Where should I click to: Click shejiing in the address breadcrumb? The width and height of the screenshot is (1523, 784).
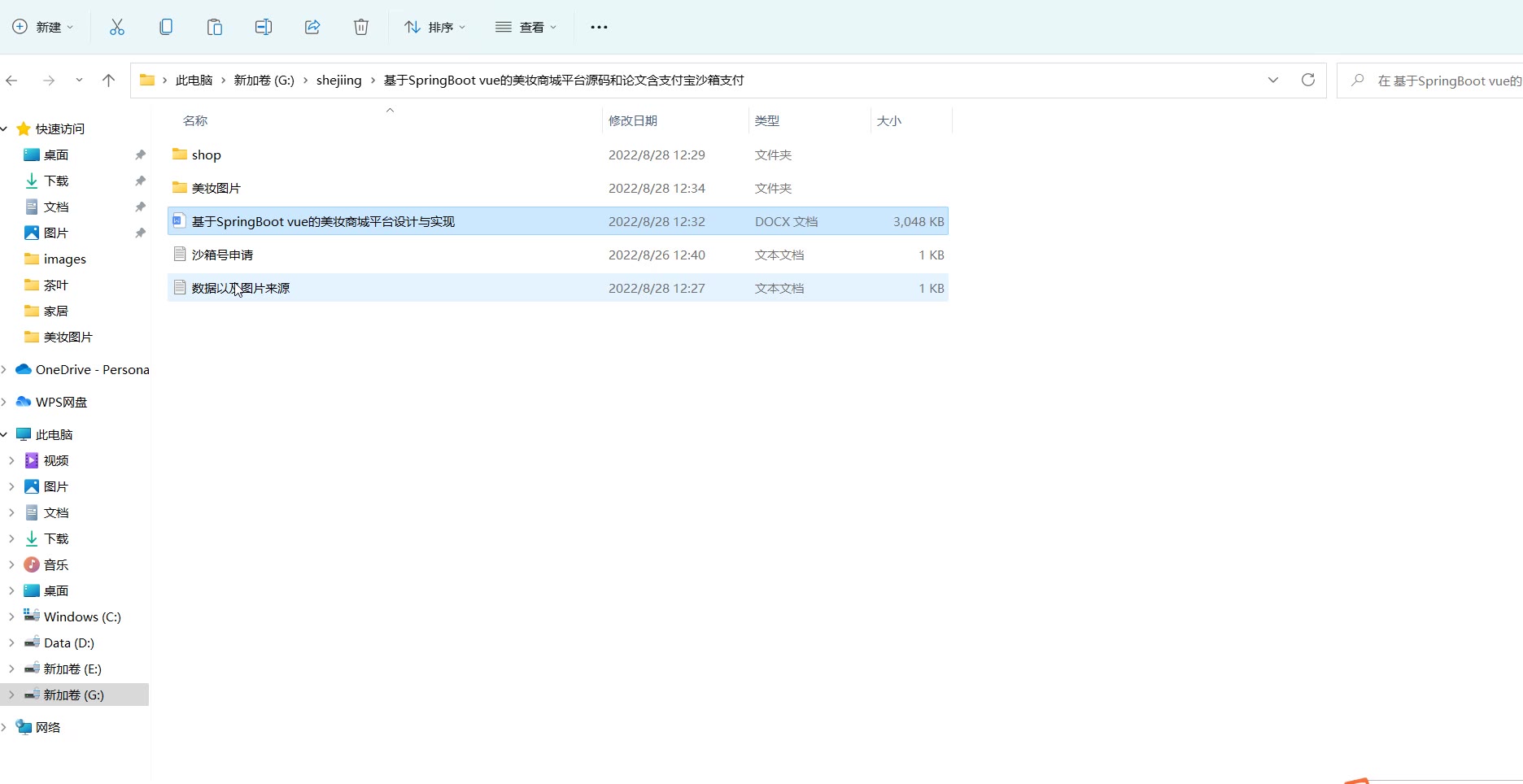(338, 80)
